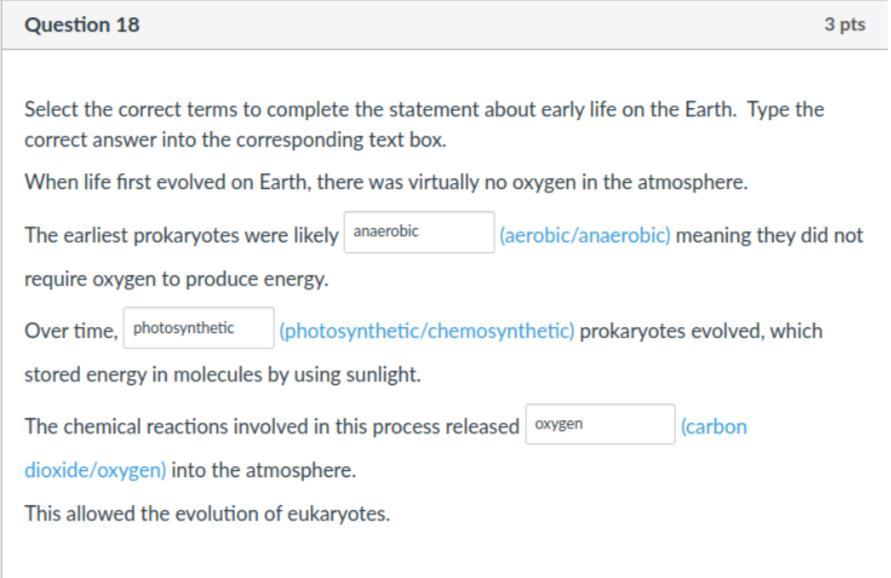Click the blue "(carbon" hint text

click(713, 427)
